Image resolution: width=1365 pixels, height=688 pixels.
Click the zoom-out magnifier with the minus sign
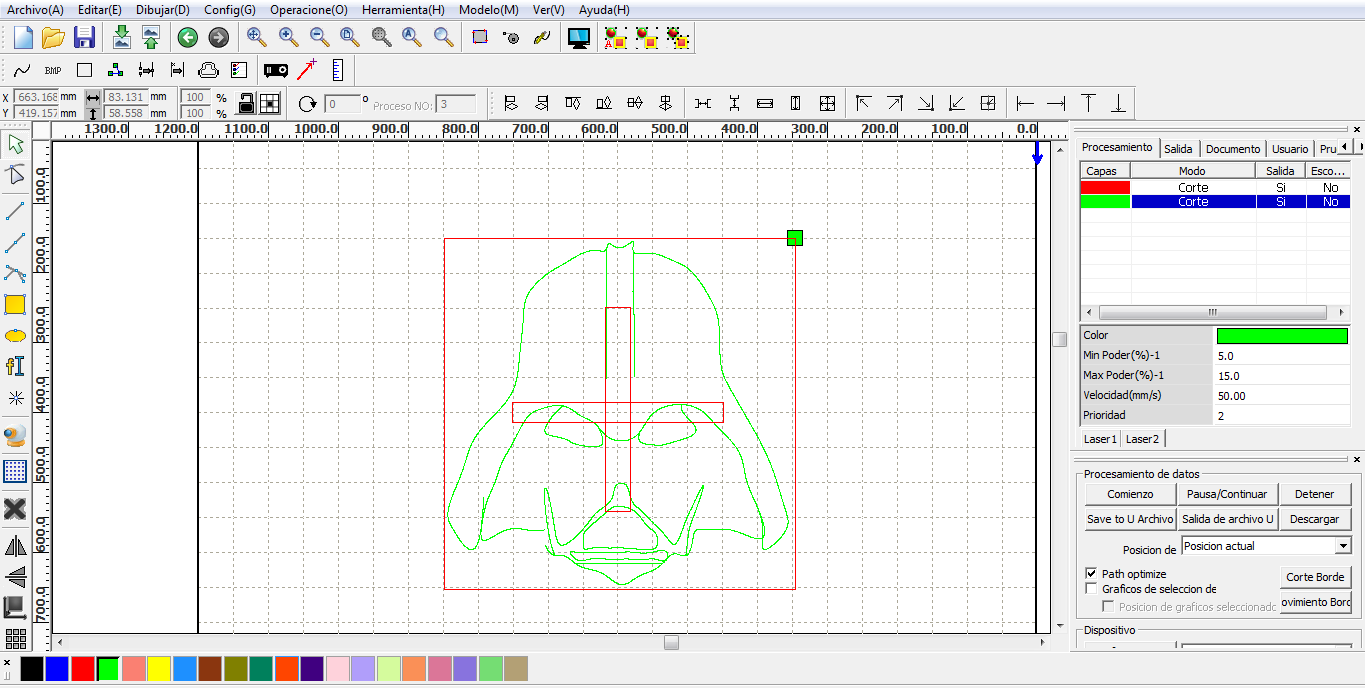pos(319,38)
